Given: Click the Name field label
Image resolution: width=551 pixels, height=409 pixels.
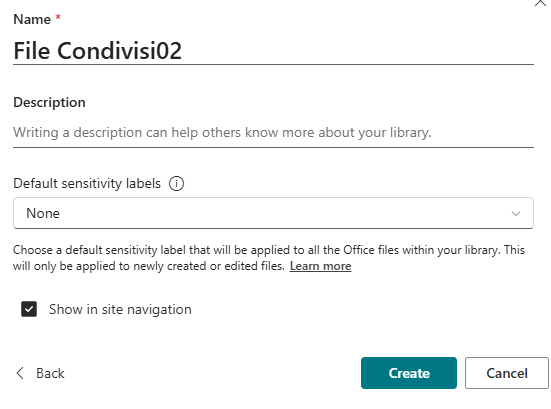Looking at the screenshot, I should (32, 19).
